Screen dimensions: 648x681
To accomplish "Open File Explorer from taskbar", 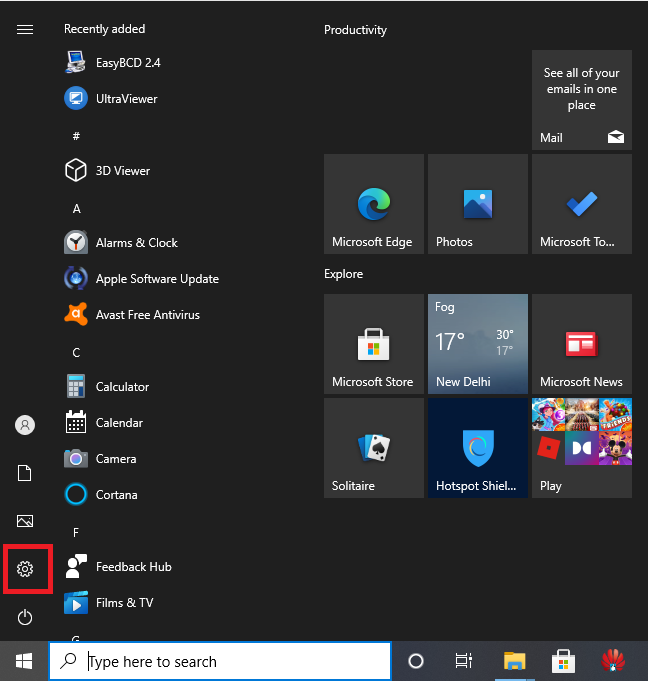I will pos(515,661).
